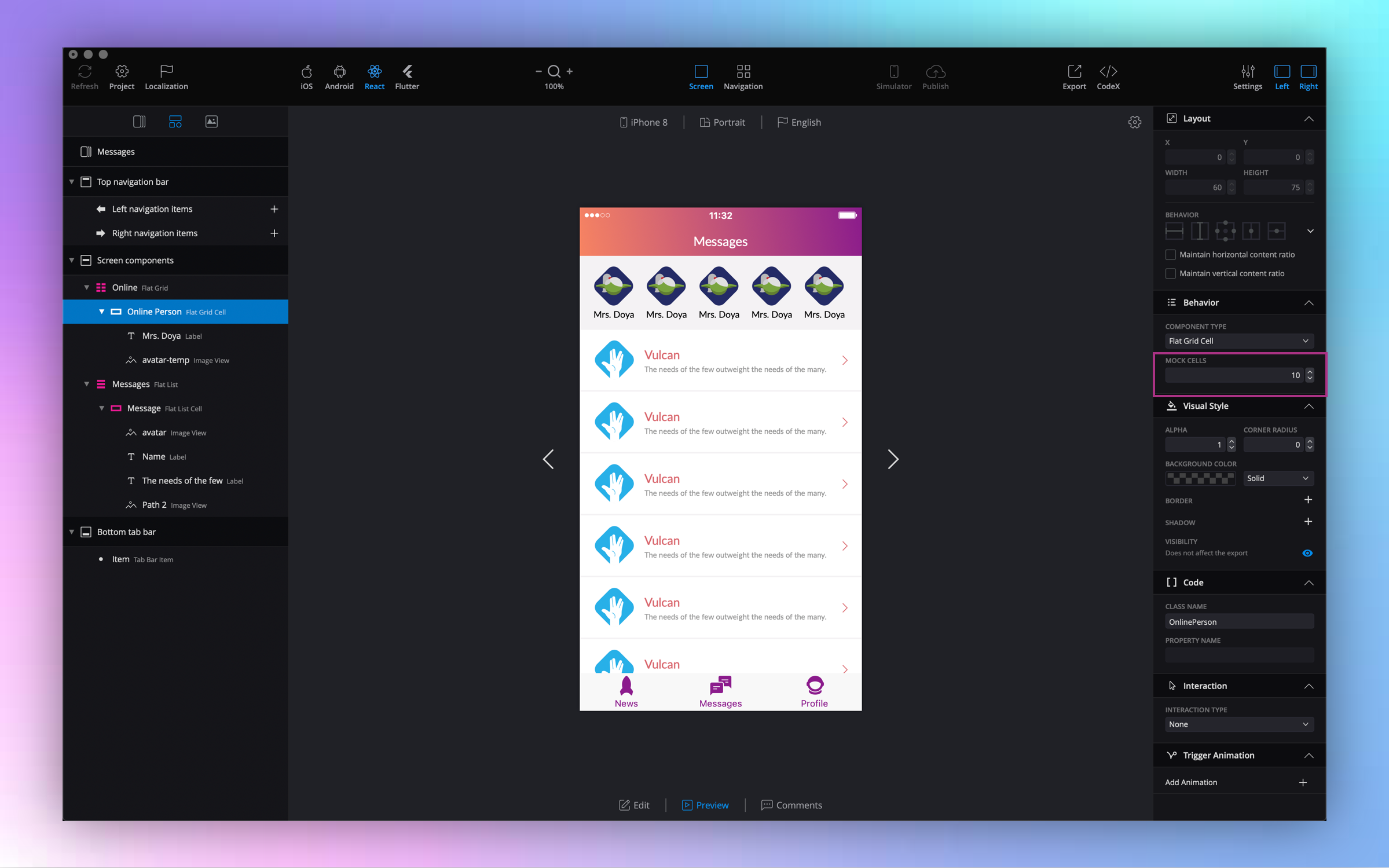Click the Class Name input field

click(x=1238, y=622)
